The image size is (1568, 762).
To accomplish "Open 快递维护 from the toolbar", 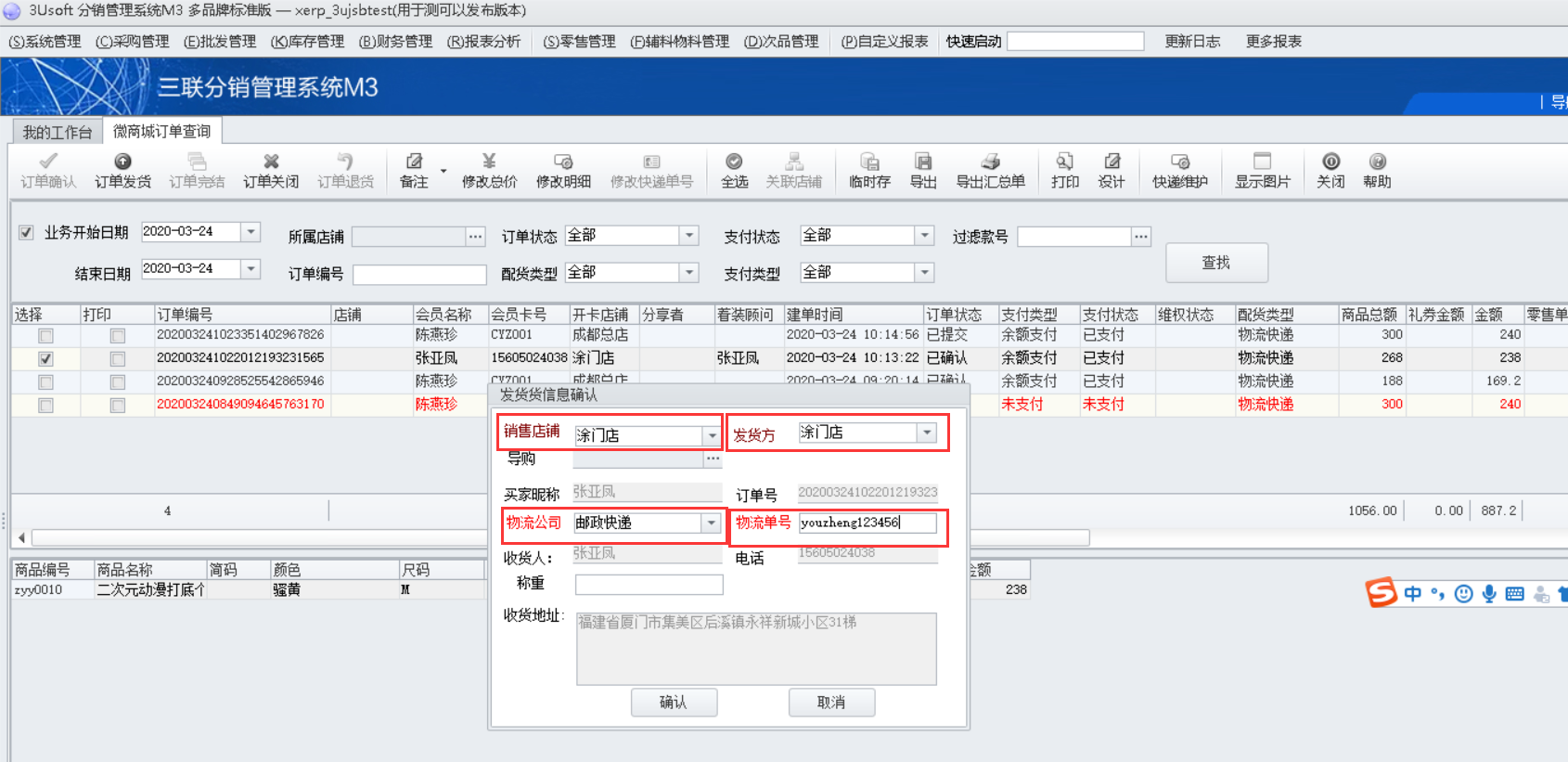I will (x=1180, y=171).
